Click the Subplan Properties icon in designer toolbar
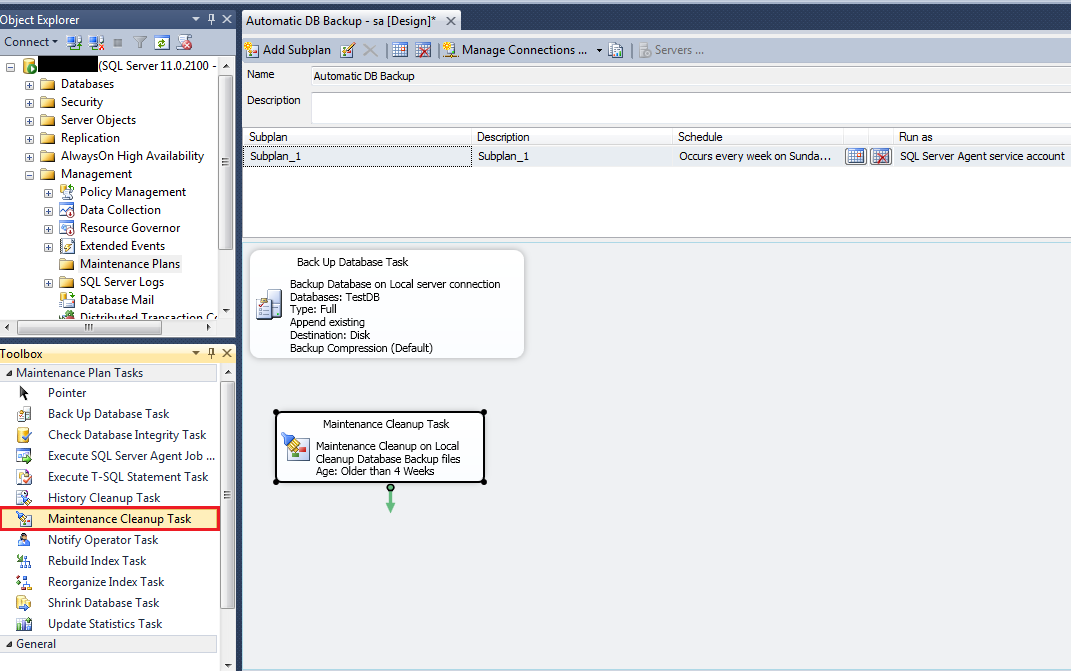Viewport: 1071px width, 671px height. [x=348, y=50]
